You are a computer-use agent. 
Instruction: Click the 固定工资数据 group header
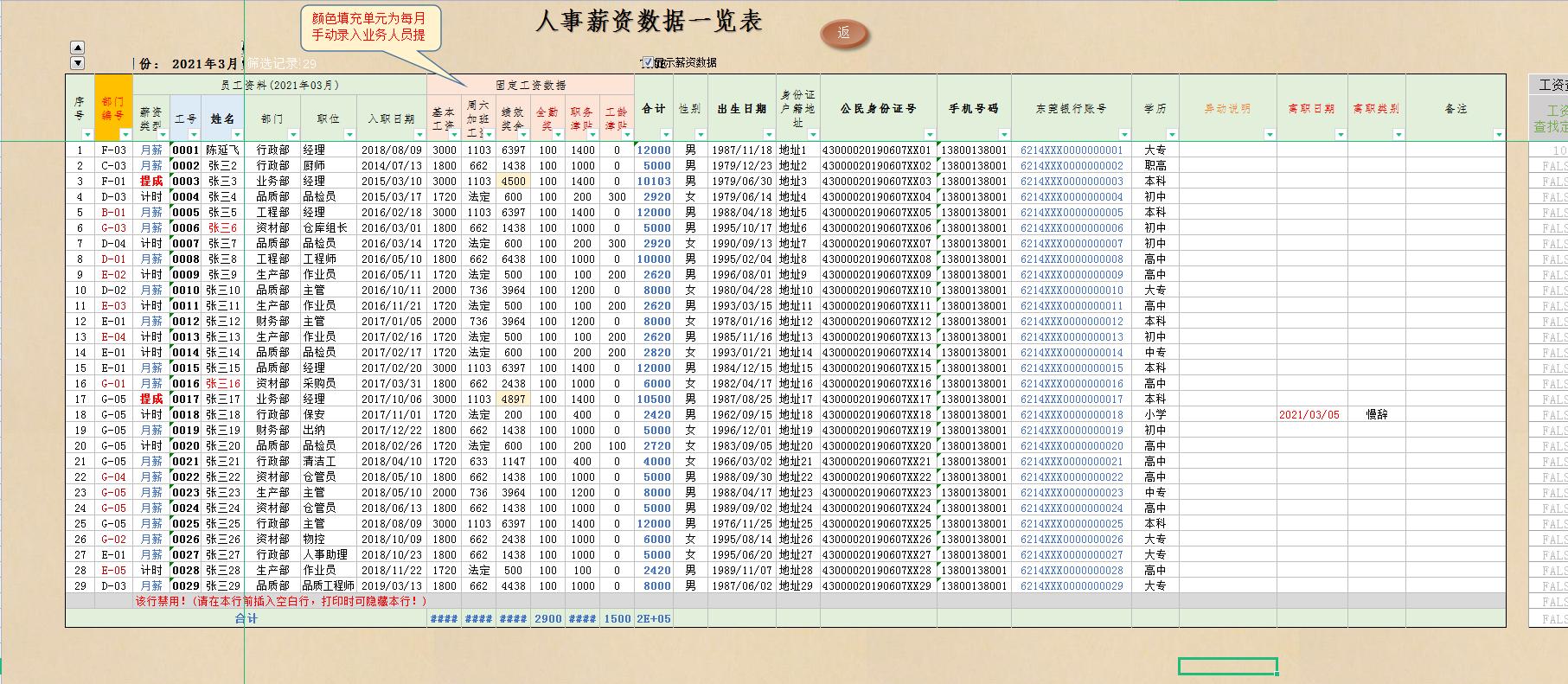coord(530,85)
